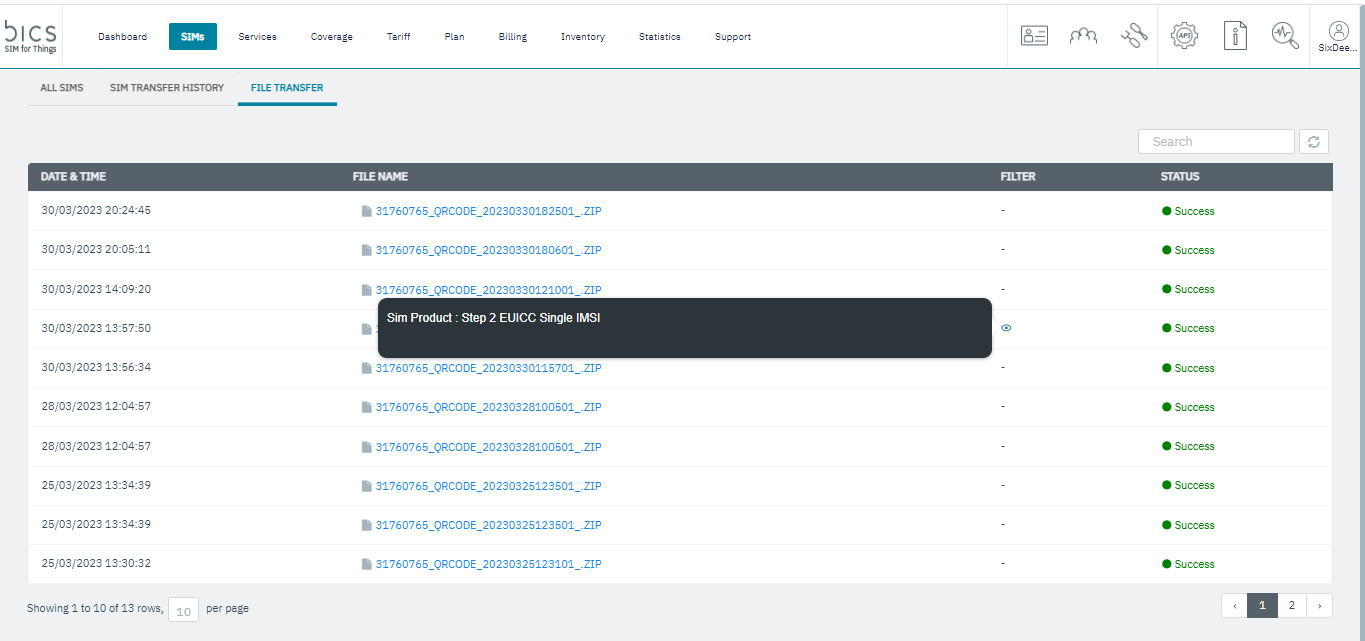Open the Inventory menu

(582, 37)
